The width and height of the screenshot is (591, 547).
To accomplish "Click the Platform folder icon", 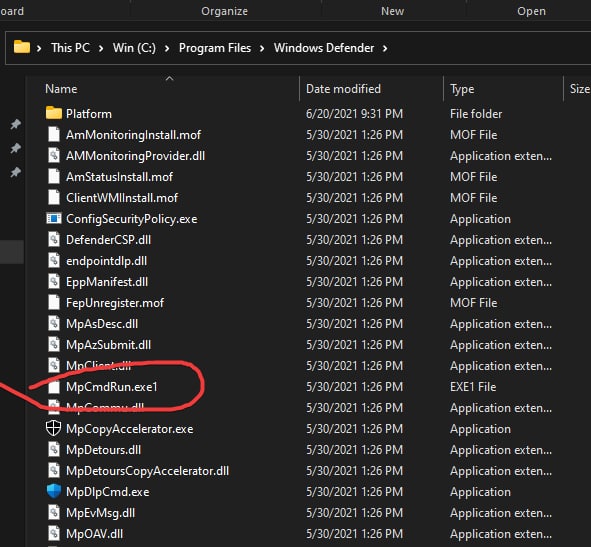I will pos(54,113).
